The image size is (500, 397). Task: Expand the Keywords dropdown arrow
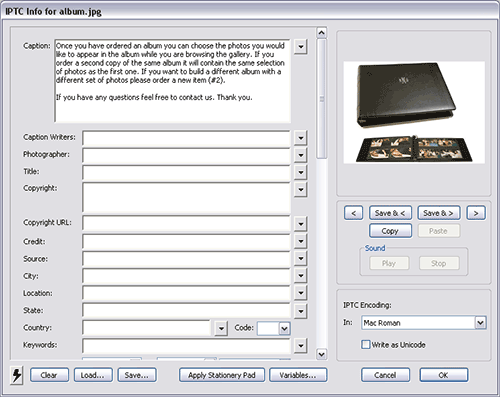(x=301, y=346)
